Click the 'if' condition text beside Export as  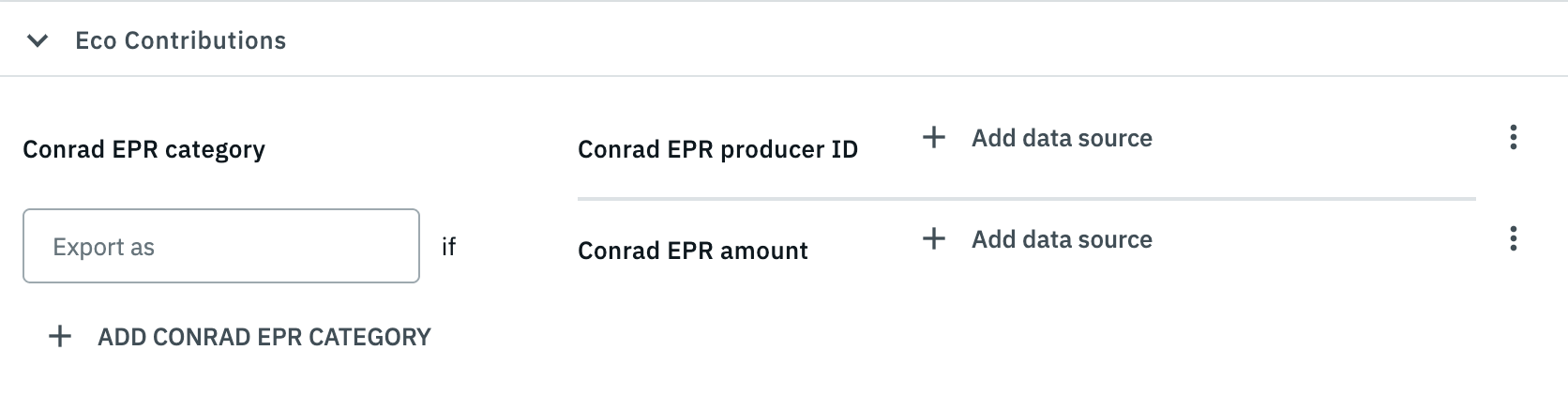point(448,247)
